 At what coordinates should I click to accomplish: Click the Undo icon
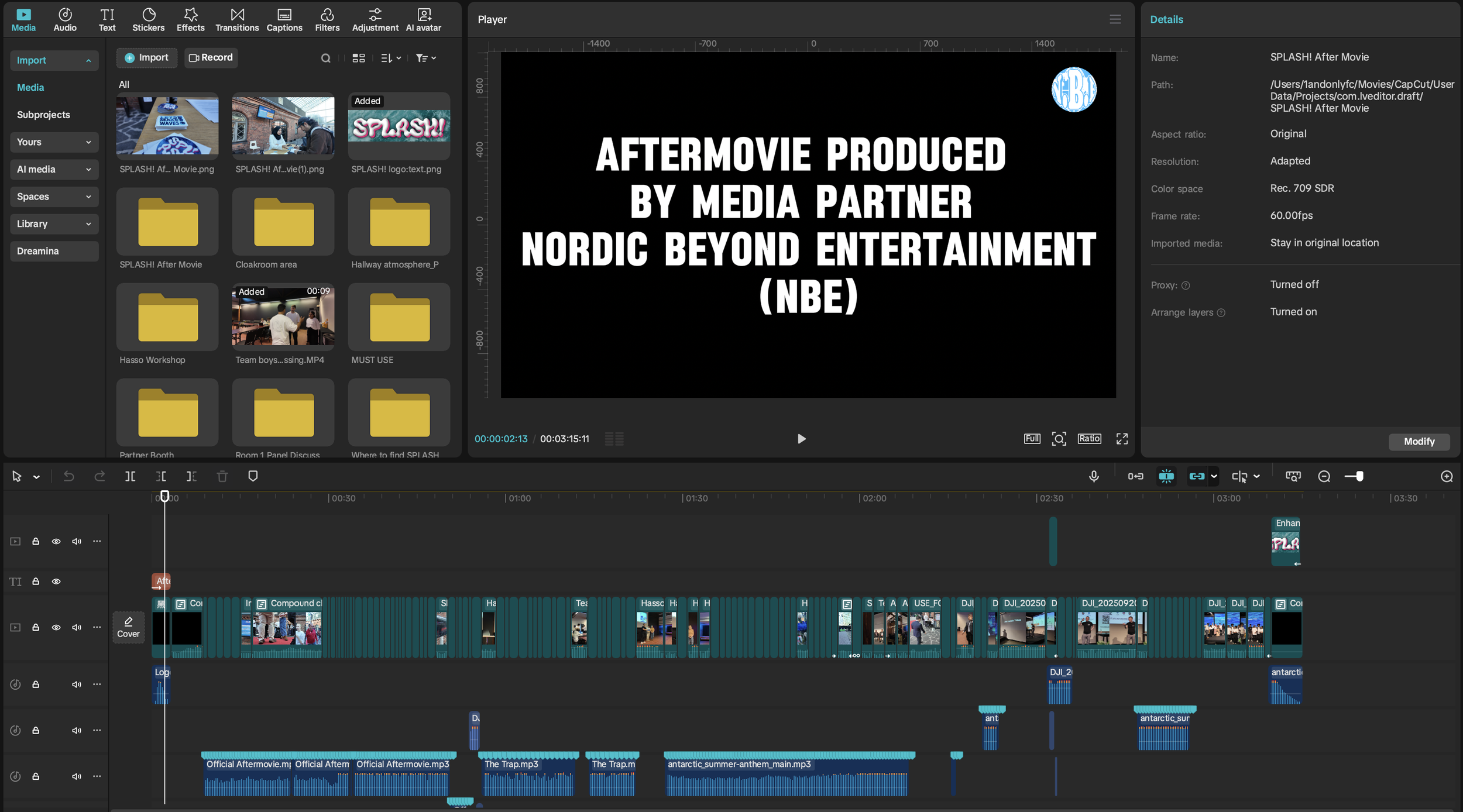(70, 476)
